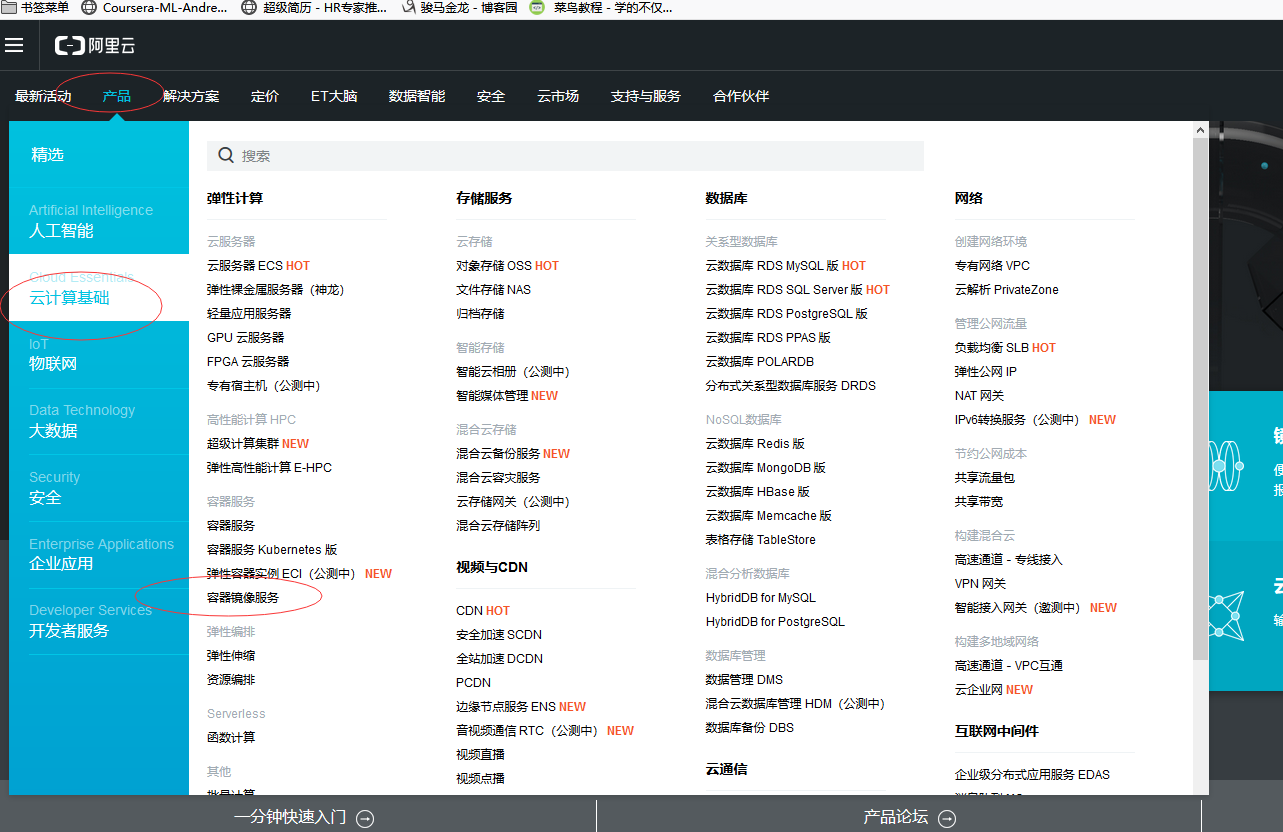Click the arrow icon beside 一分钟快速入门

[x=365, y=818]
